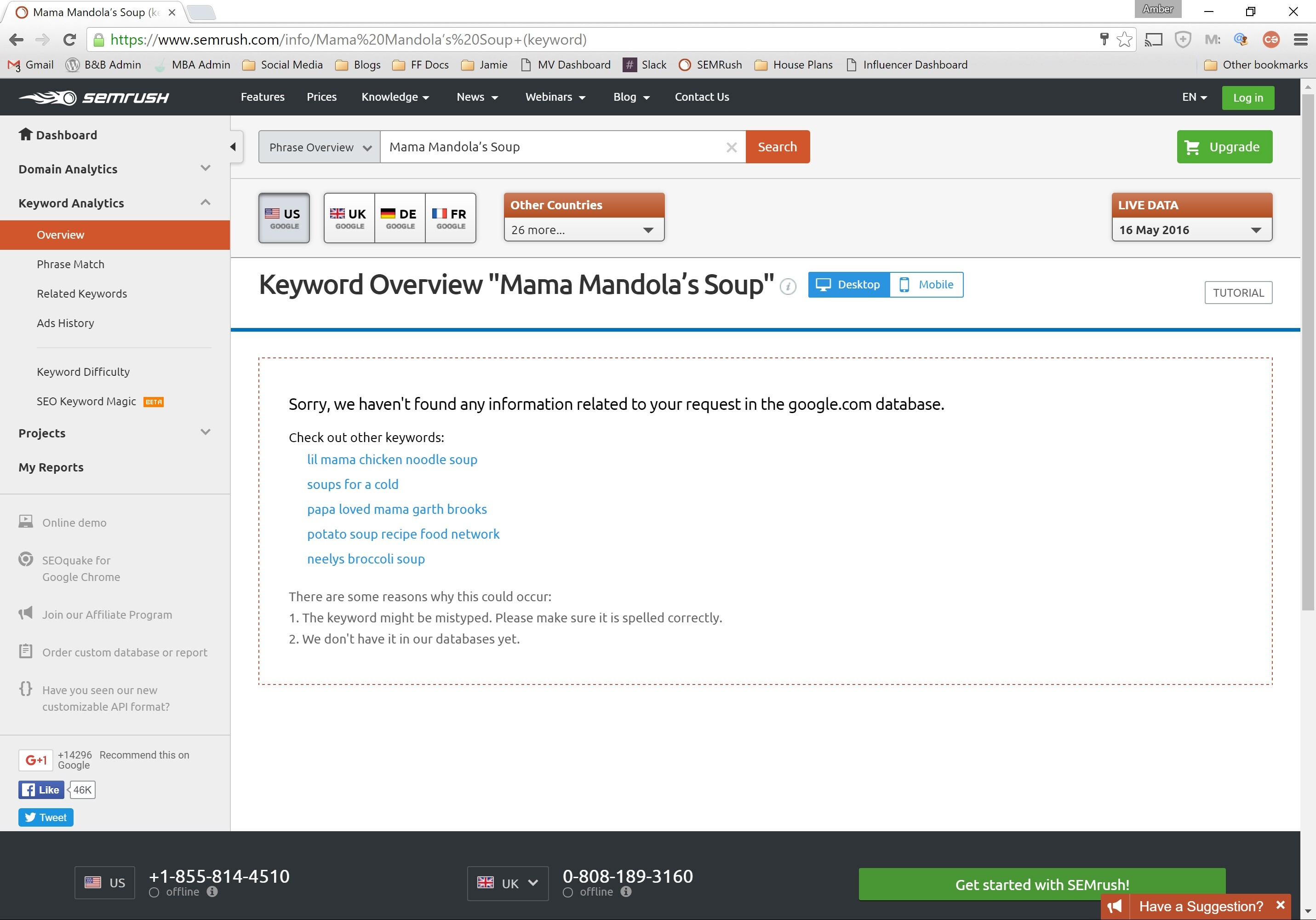Go to Features page

point(263,97)
